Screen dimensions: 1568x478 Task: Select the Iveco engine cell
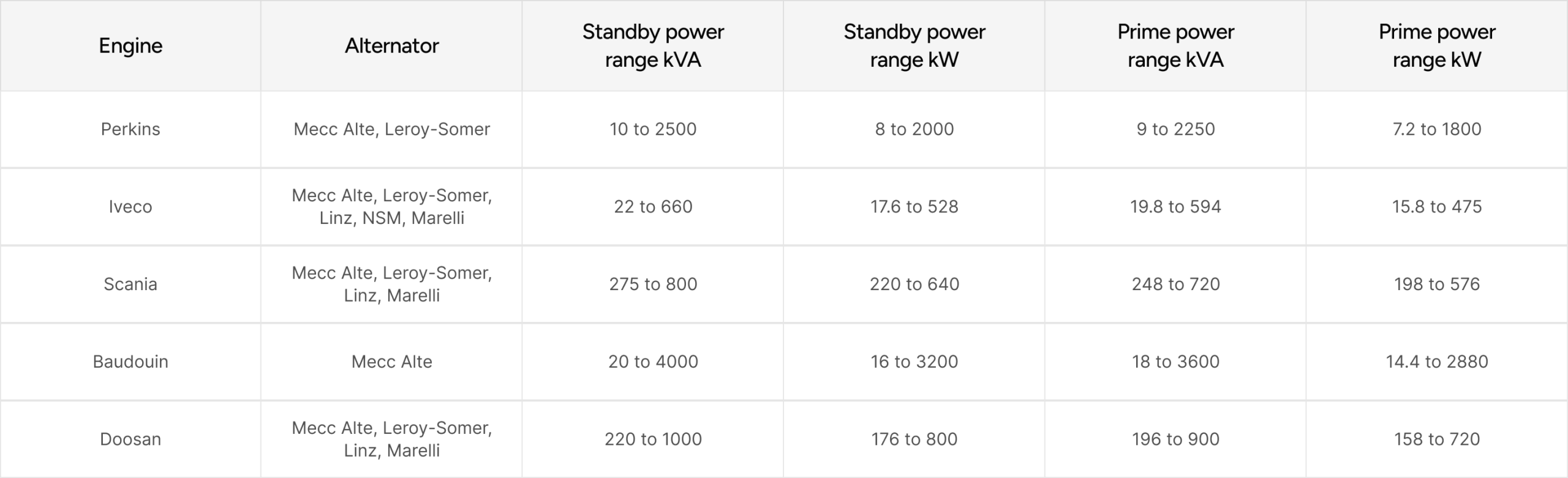[130, 207]
